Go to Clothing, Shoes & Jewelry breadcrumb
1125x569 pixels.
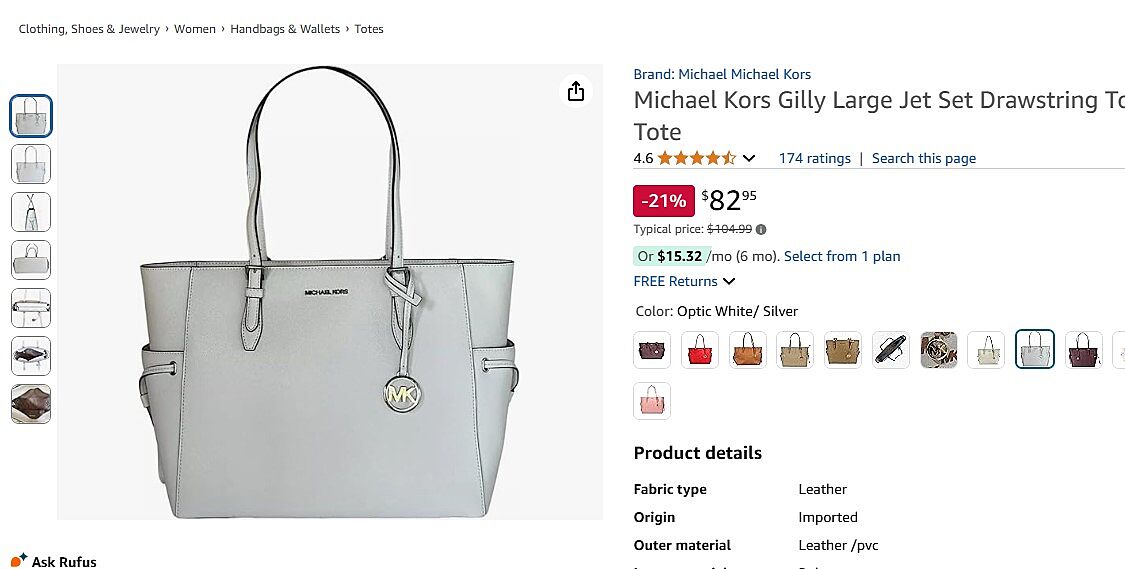pyautogui.click(x=89, y=29)
